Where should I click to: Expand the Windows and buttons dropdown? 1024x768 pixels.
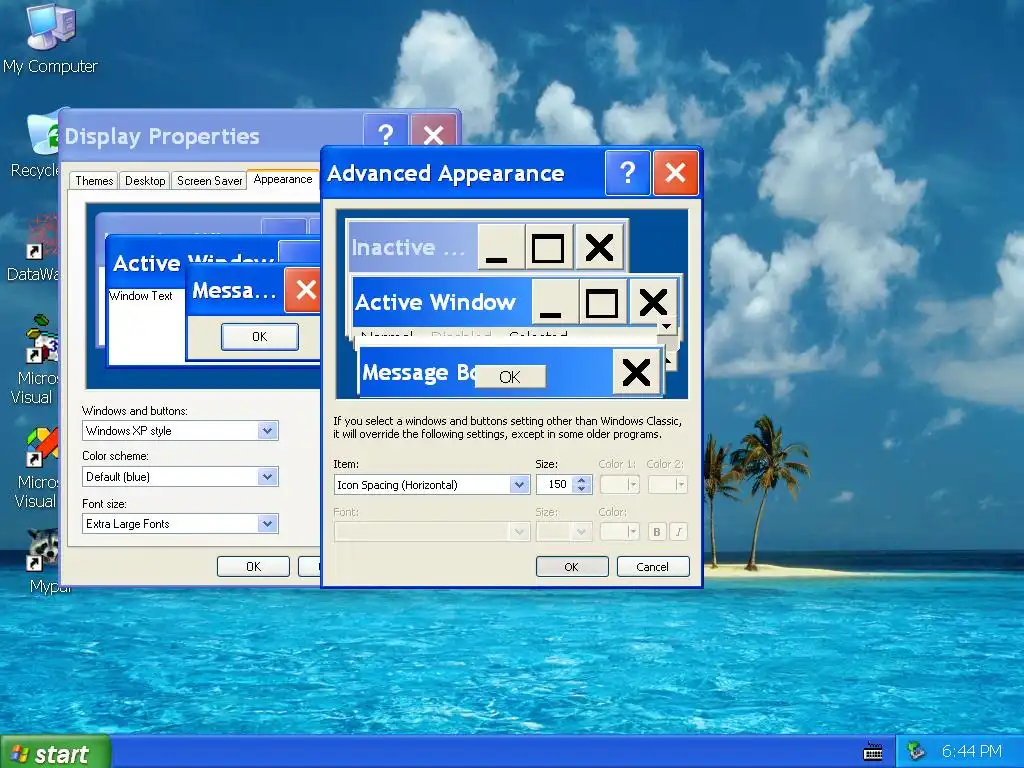pos(267,431)
